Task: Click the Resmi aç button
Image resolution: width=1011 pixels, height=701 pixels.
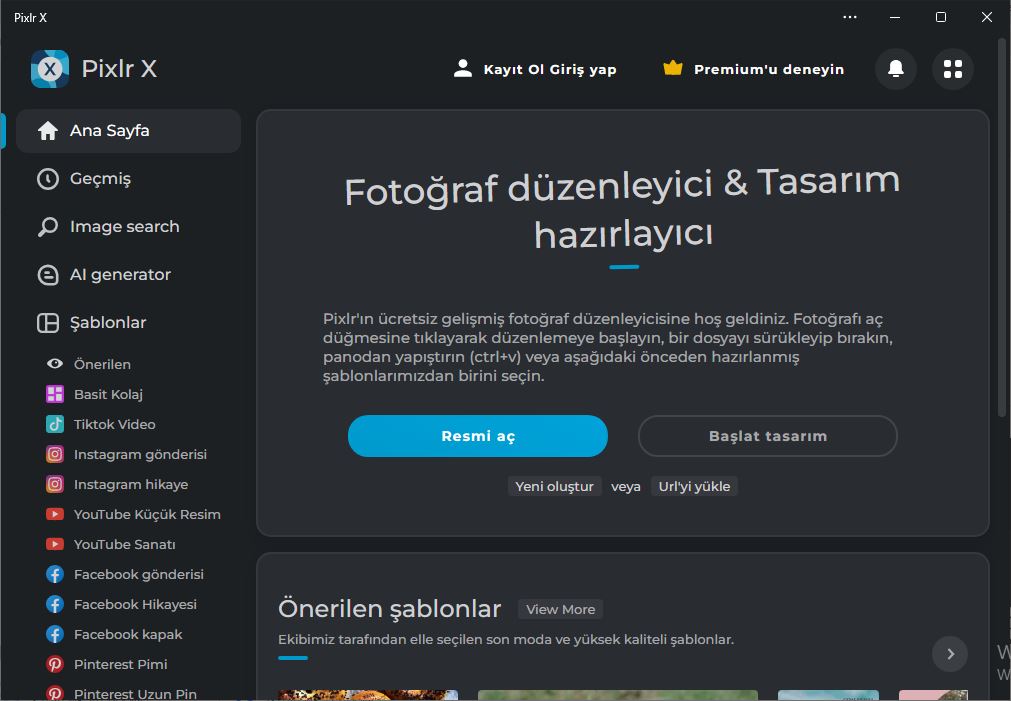Action: click(478, 436)
